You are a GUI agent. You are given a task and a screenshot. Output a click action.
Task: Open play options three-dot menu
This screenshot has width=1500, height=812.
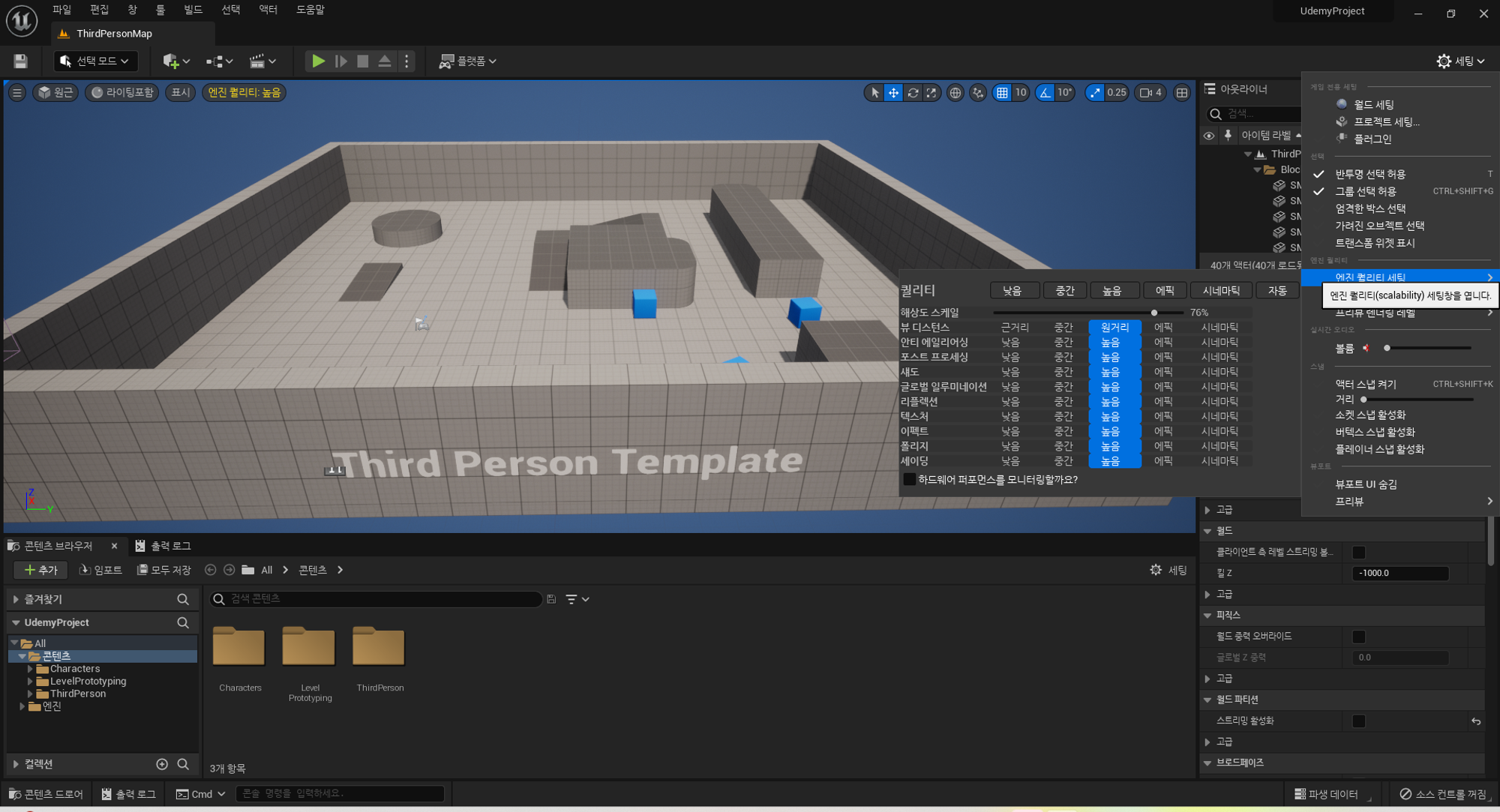pyautogui.click(x=406, y=61)
